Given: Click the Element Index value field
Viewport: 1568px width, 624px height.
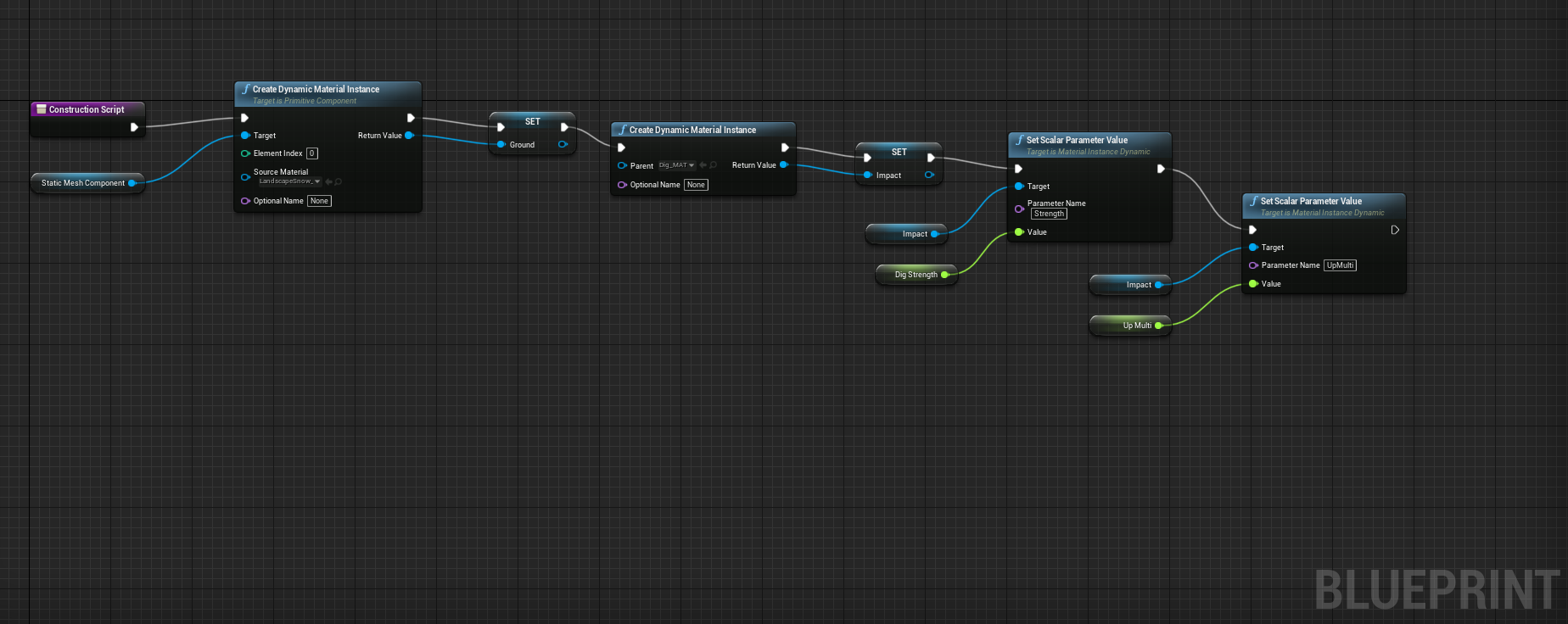Looking at the screenshot, I should 312,153.
